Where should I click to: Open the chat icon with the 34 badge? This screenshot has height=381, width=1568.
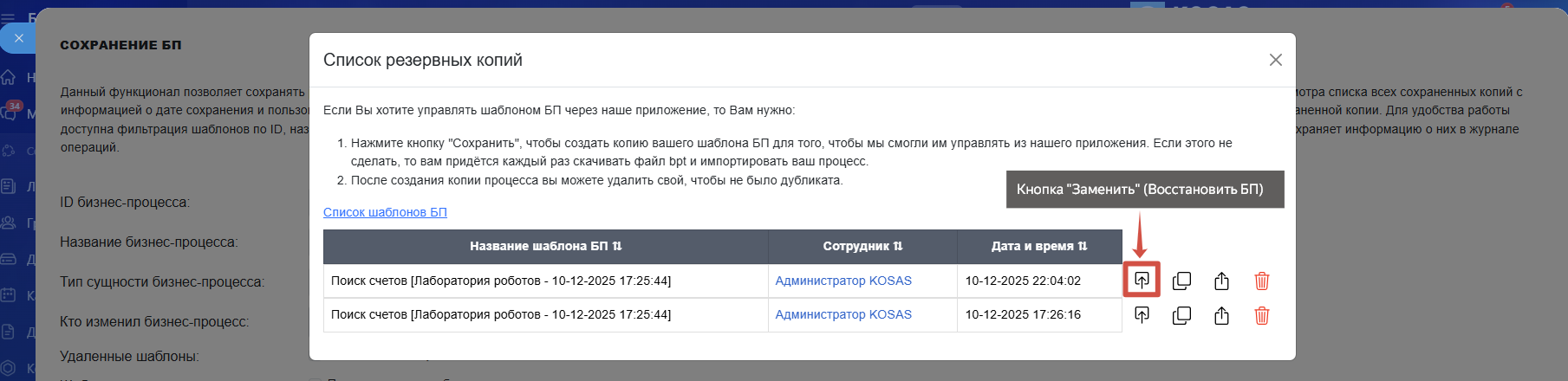click(x=10, y=113)
